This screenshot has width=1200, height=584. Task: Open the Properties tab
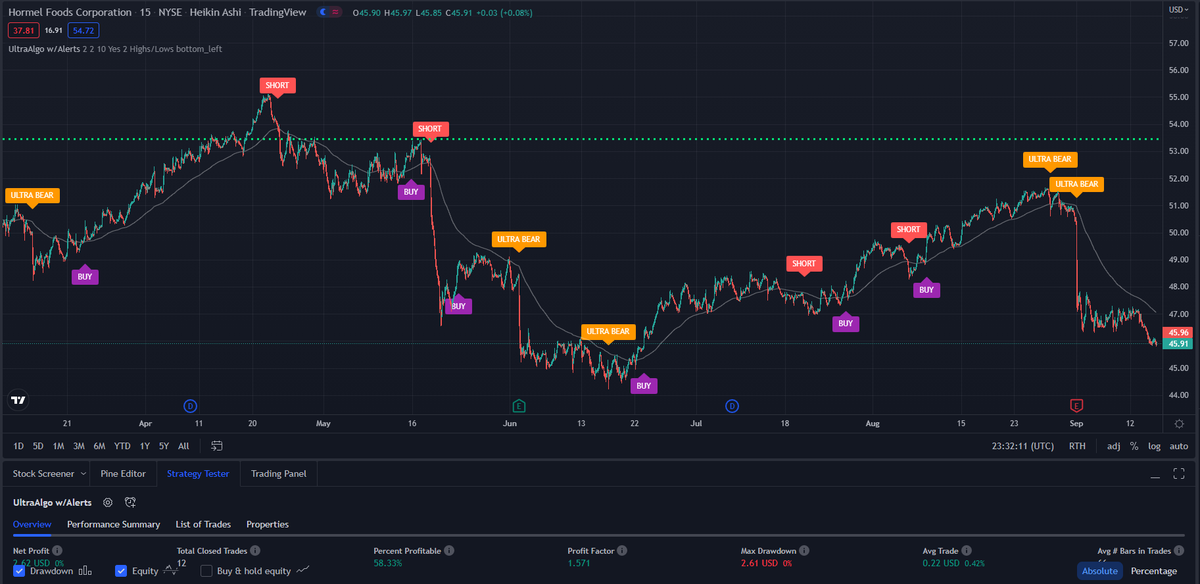click(x=267, y=524)
